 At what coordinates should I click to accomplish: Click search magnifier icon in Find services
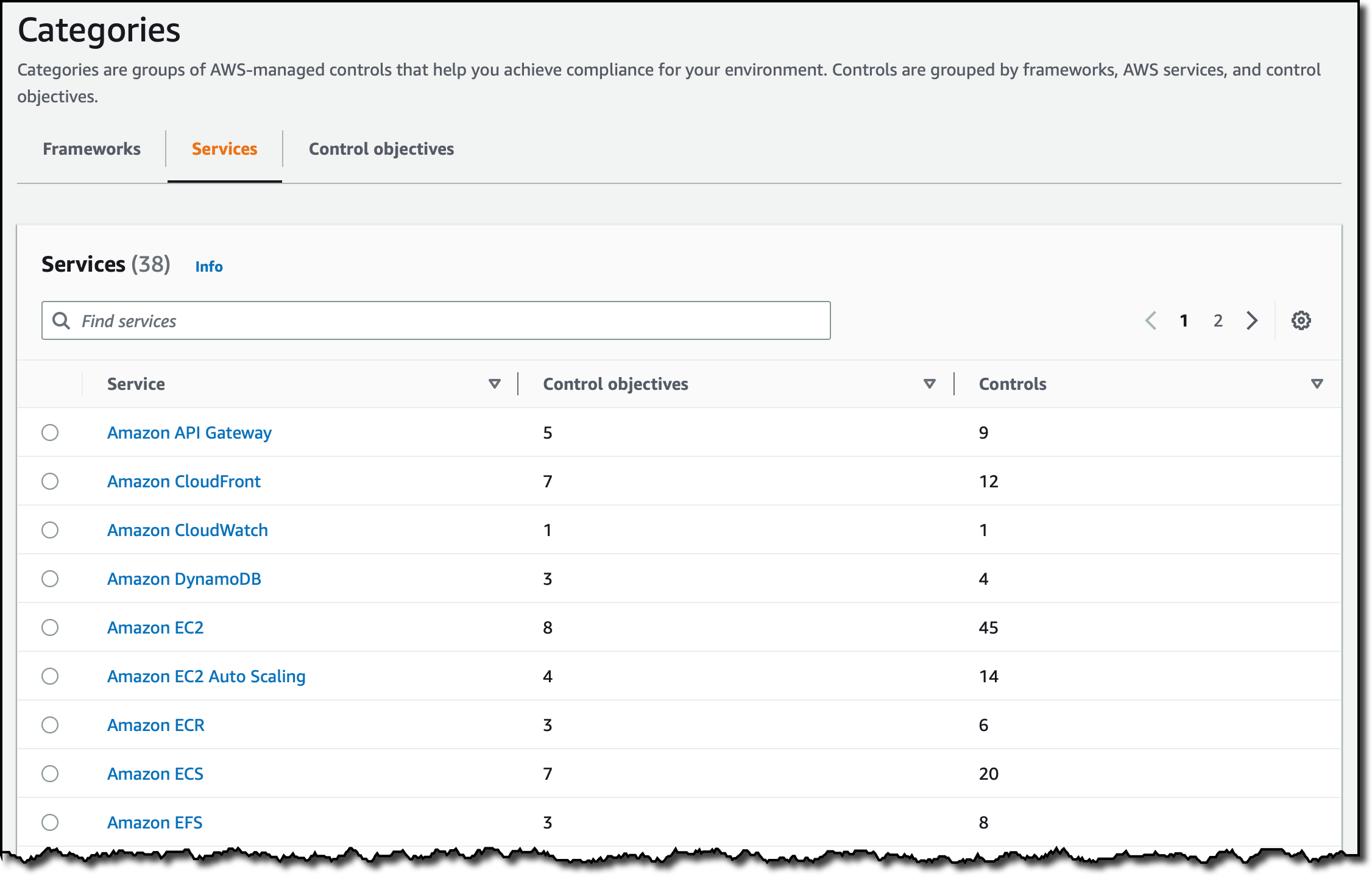click(x=61, y=320)
